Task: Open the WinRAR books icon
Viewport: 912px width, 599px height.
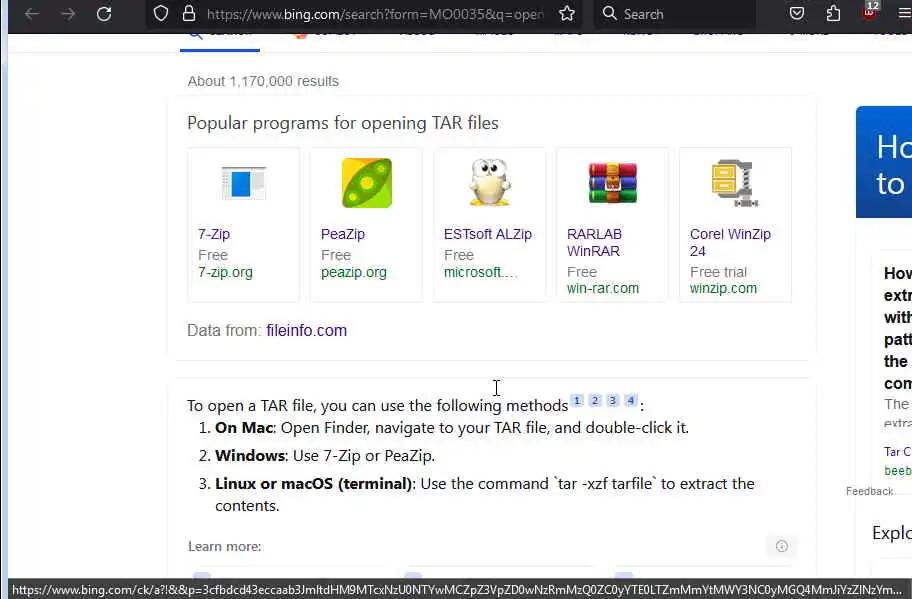Action: pyautogui.click(x=612, y=183)
